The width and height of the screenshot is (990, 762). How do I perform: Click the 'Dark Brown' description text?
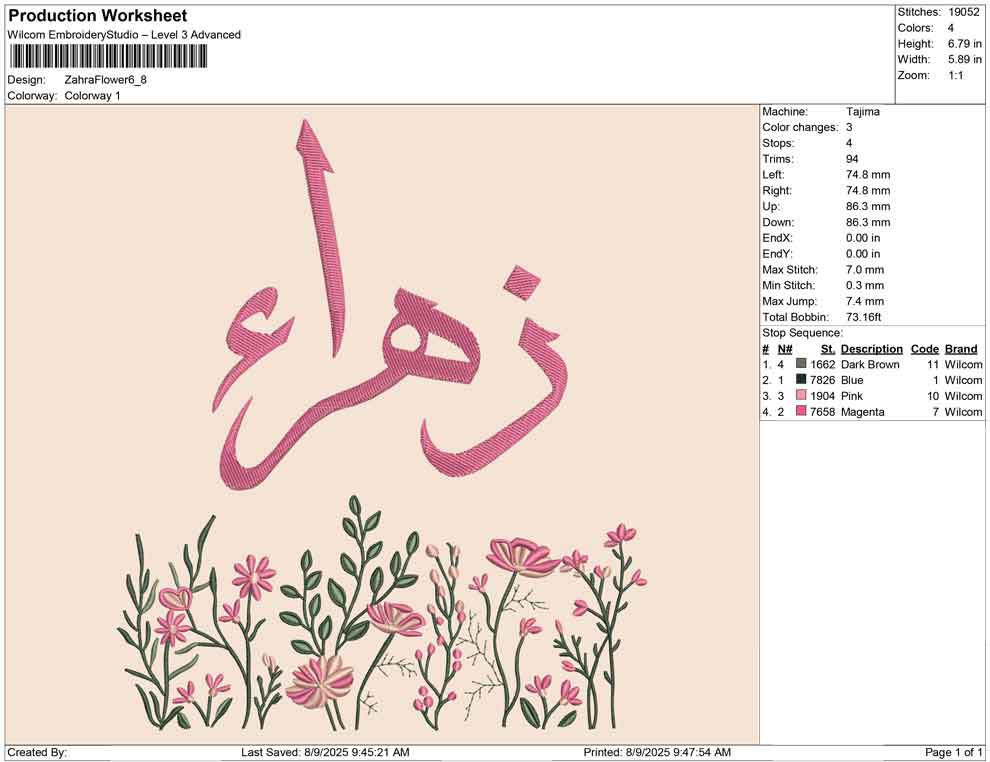pos(870,364)
